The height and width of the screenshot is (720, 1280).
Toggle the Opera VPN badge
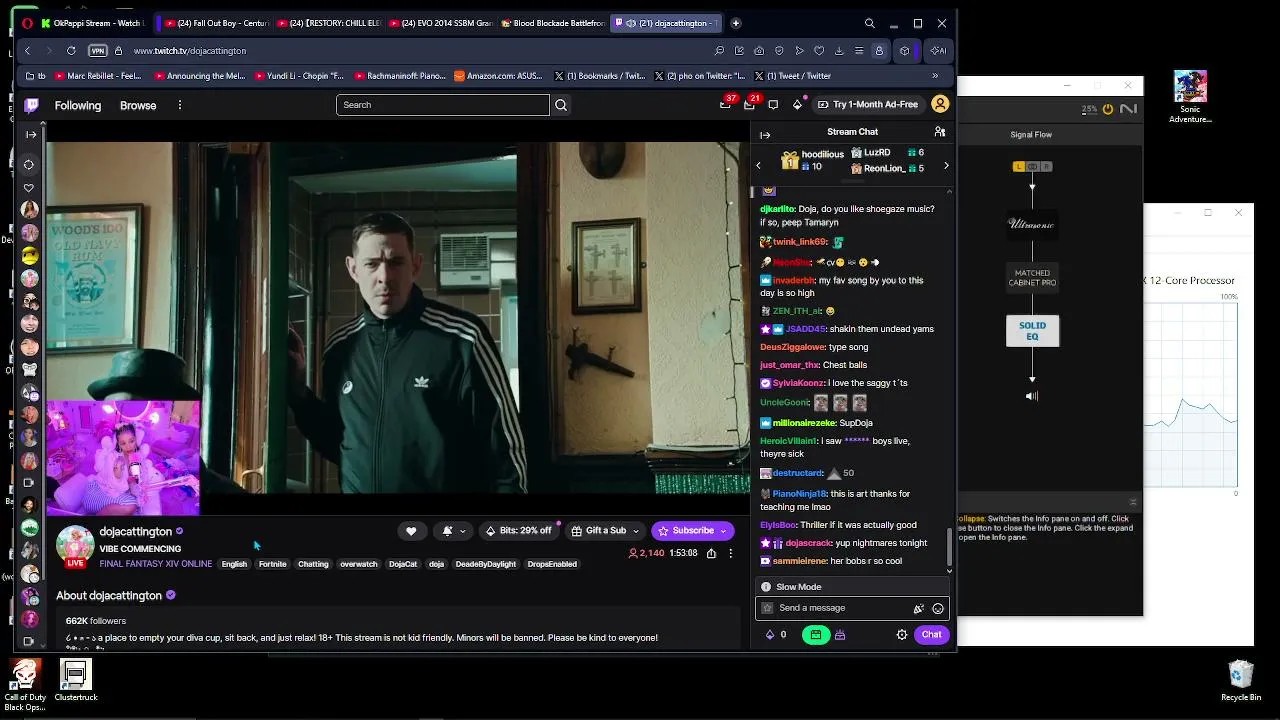(98, 51)
